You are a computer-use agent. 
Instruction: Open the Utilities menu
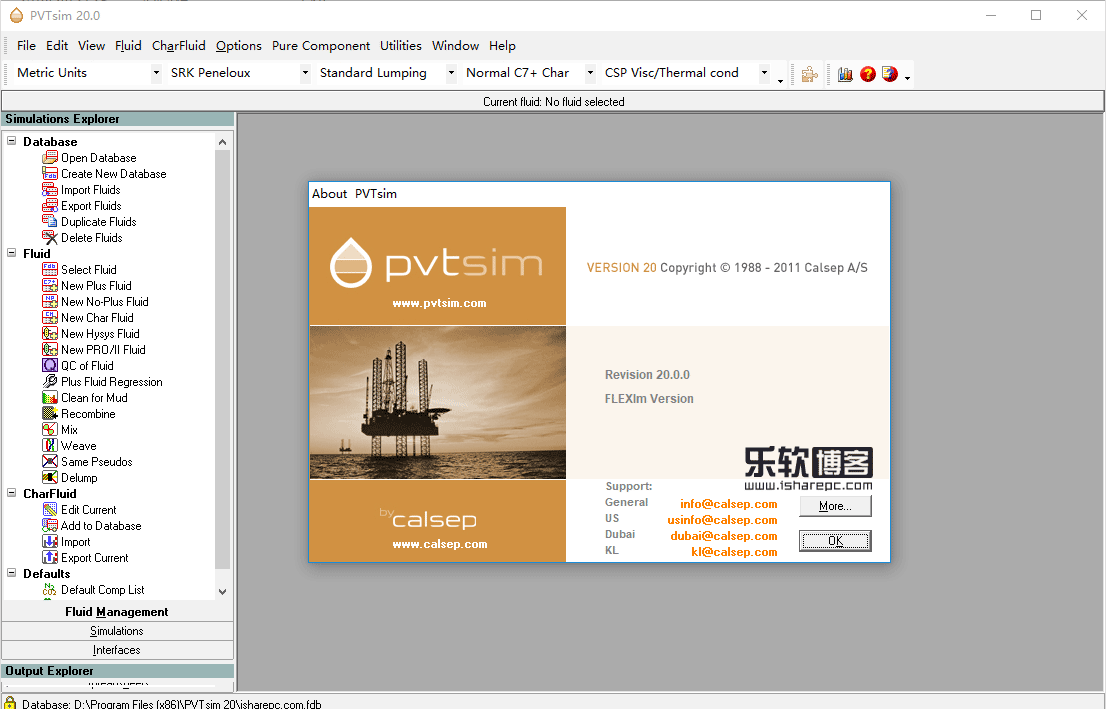click(401, 46)
